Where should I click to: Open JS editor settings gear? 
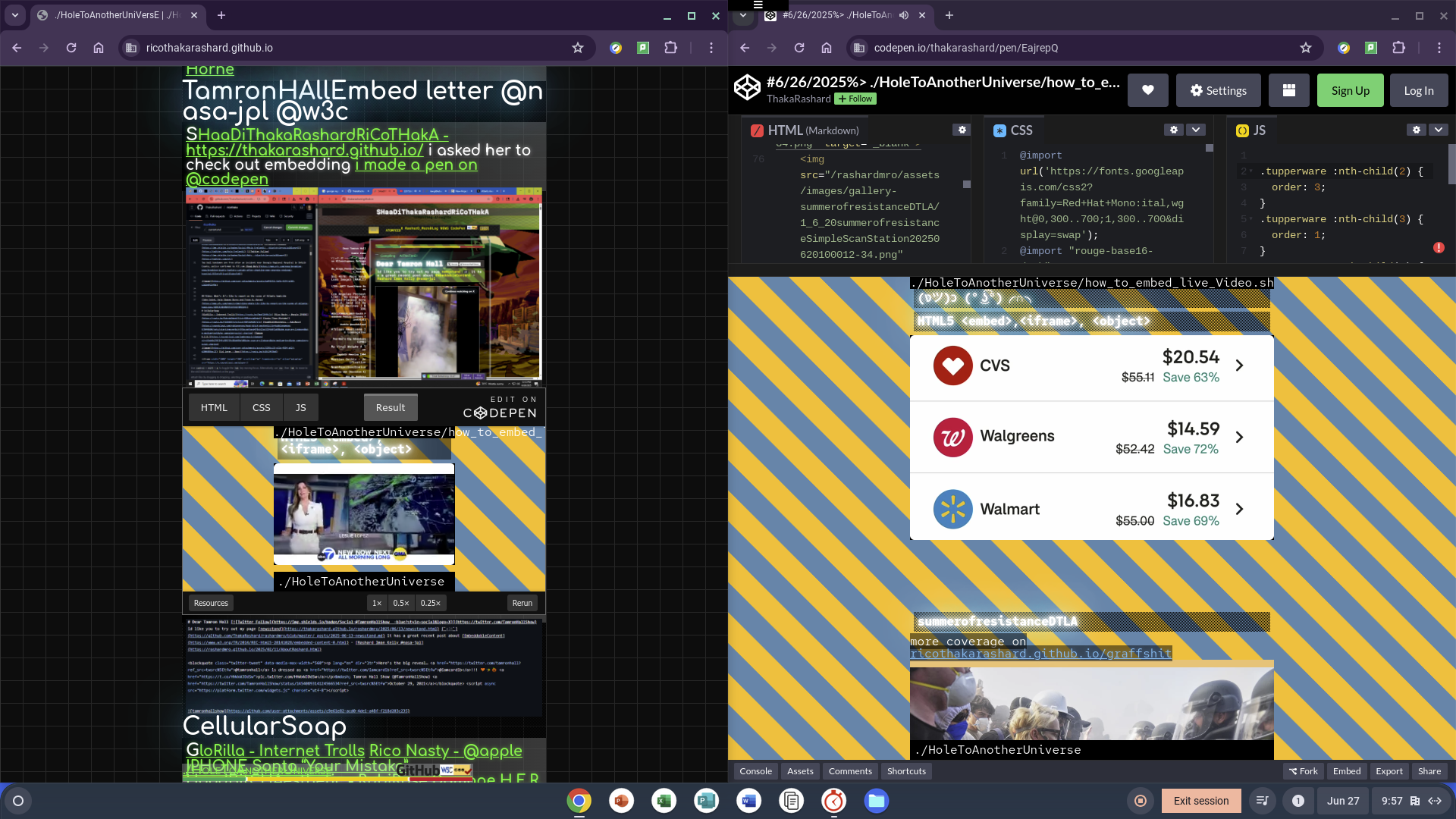1416,130
